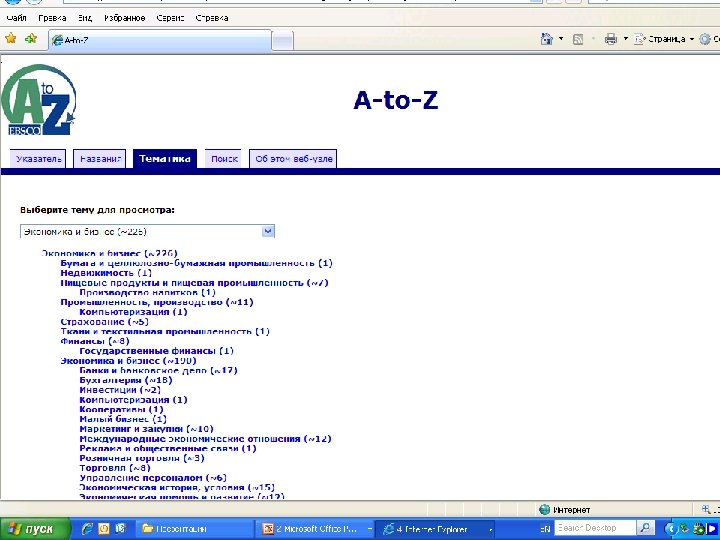
Task: Click the desktop search magnifier button
Action: click(x=645, y=528)
